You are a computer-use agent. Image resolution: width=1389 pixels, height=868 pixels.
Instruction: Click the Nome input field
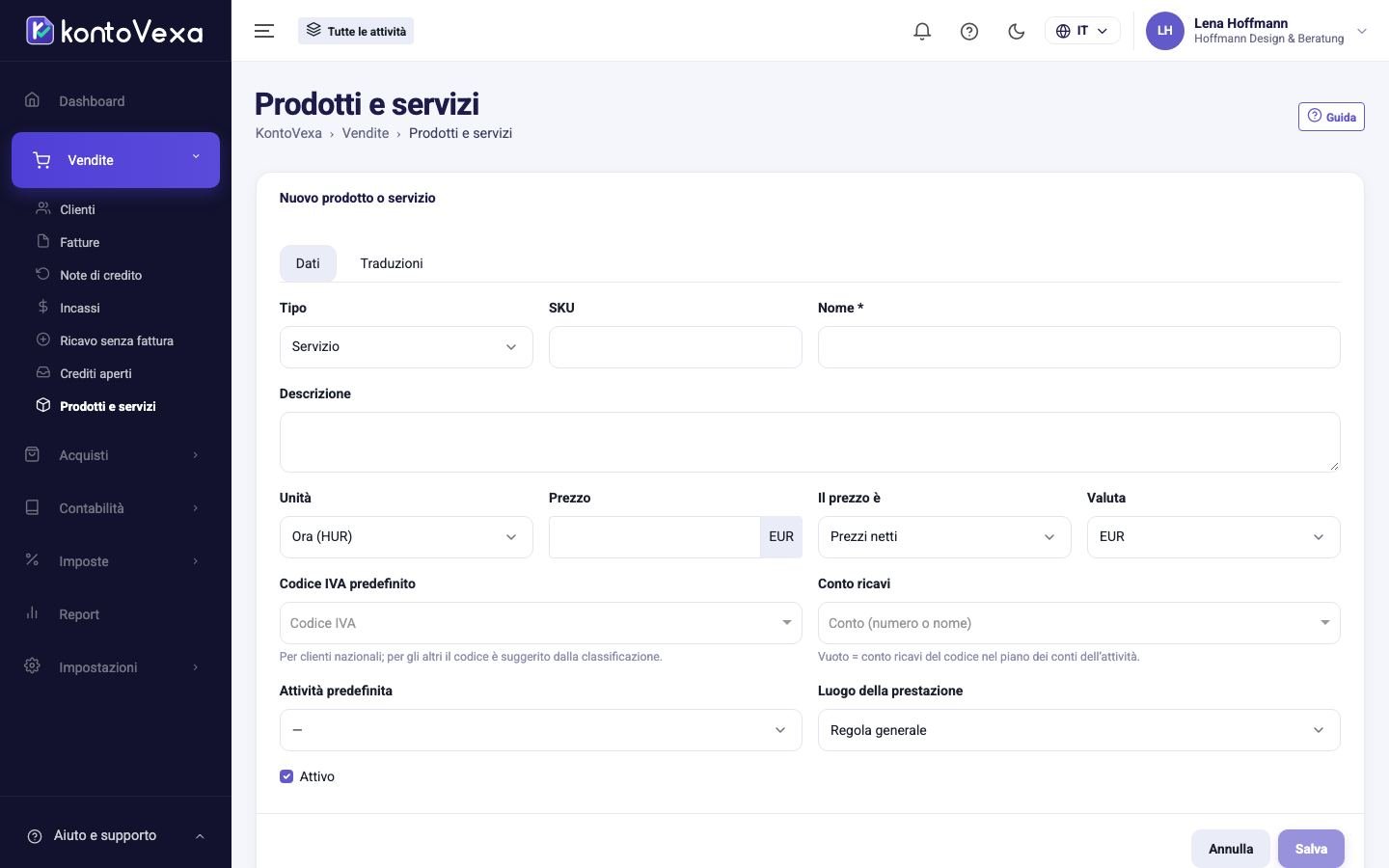coord(1079,347)
